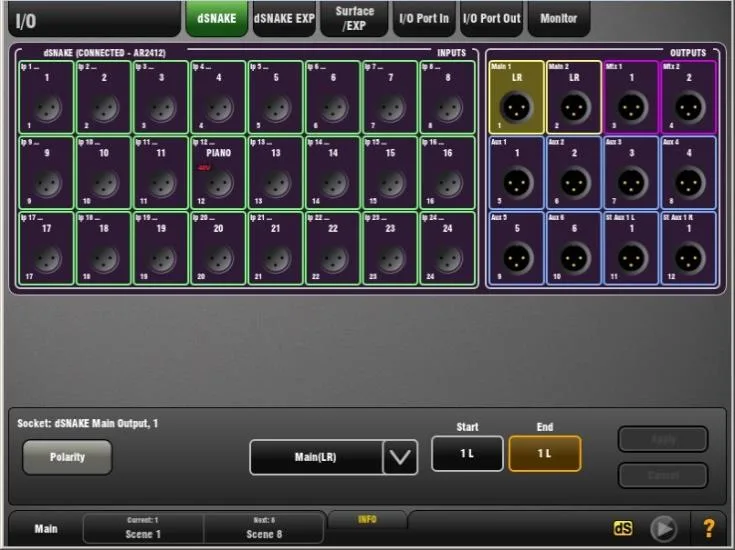Select the Next Scene 8 button

[264, 528]
